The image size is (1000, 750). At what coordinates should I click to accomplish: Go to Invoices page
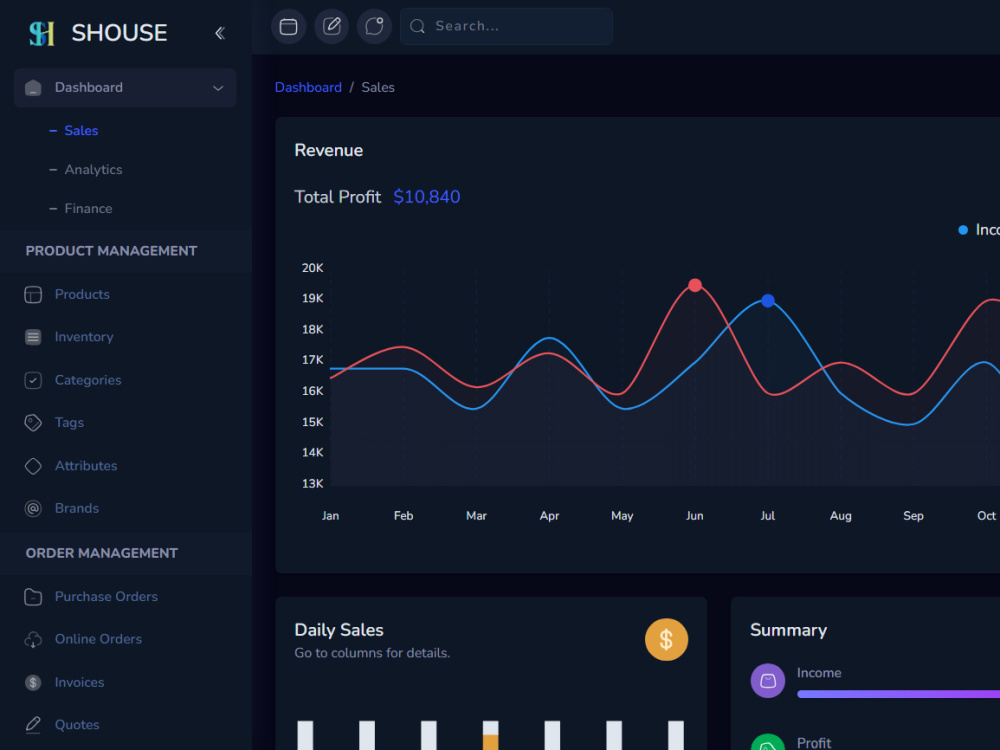coord(79,682)
